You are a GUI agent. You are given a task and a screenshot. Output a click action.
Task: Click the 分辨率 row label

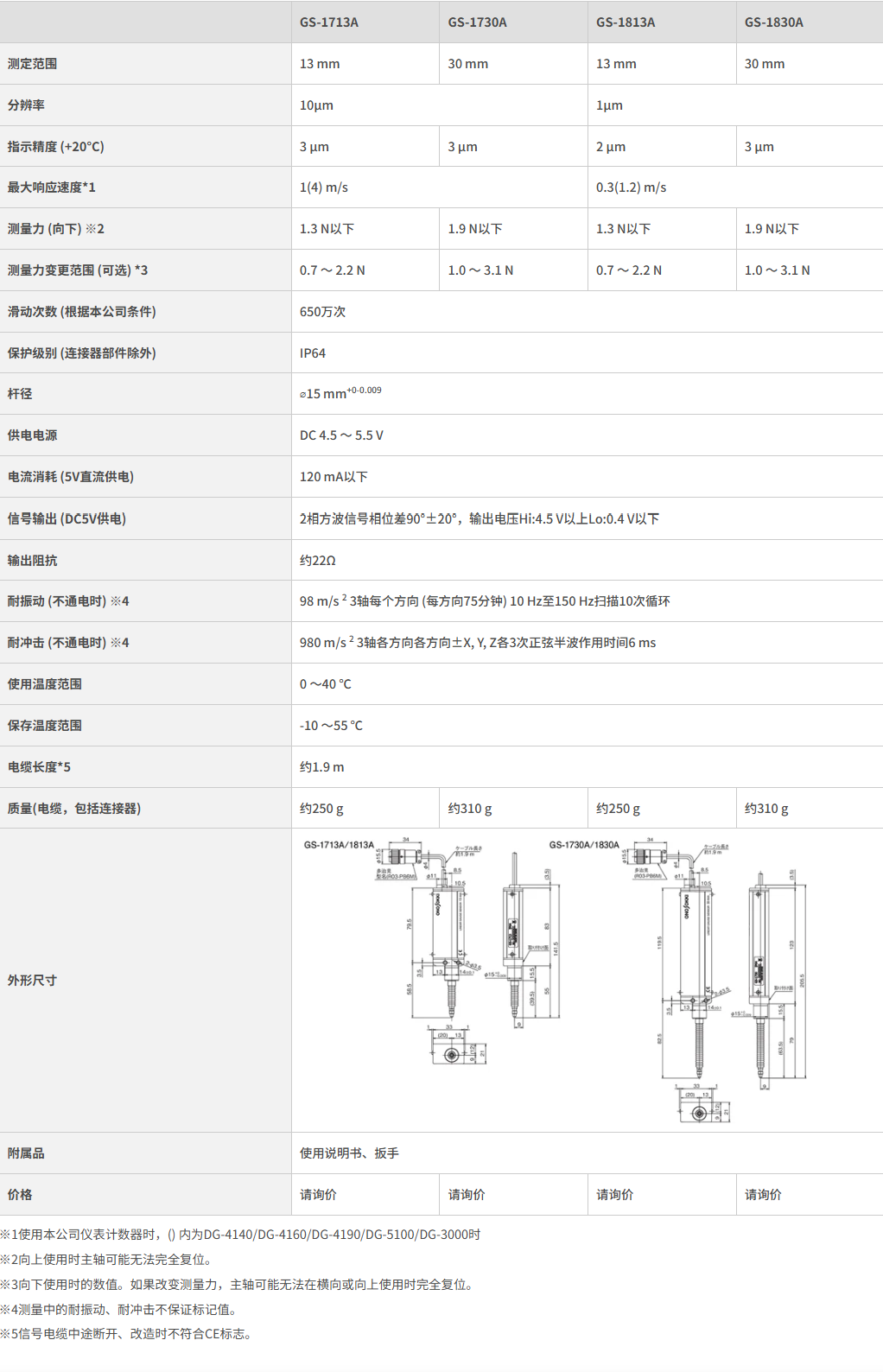pos(26,105)
